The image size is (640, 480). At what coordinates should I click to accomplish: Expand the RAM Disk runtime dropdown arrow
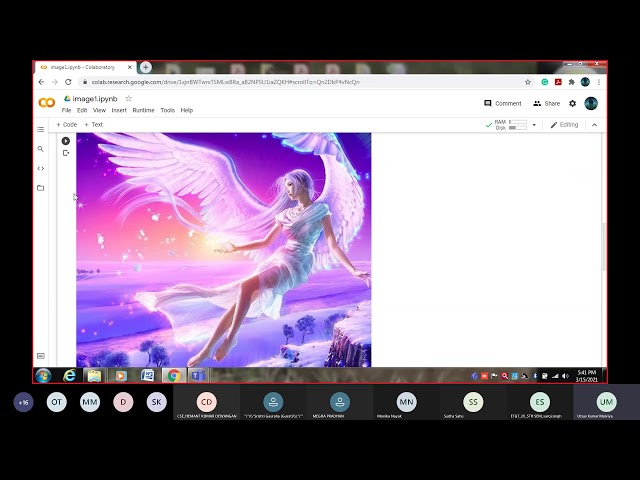534,125
